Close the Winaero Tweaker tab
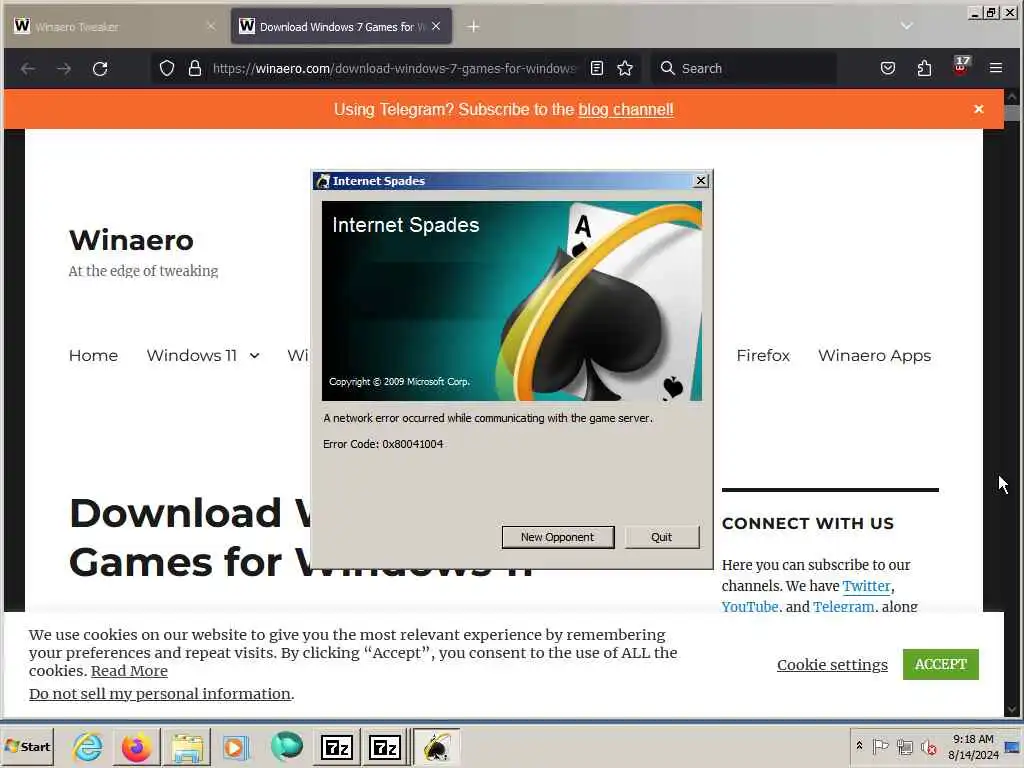Screen dimensions: 1024x768 coord(210,27)
